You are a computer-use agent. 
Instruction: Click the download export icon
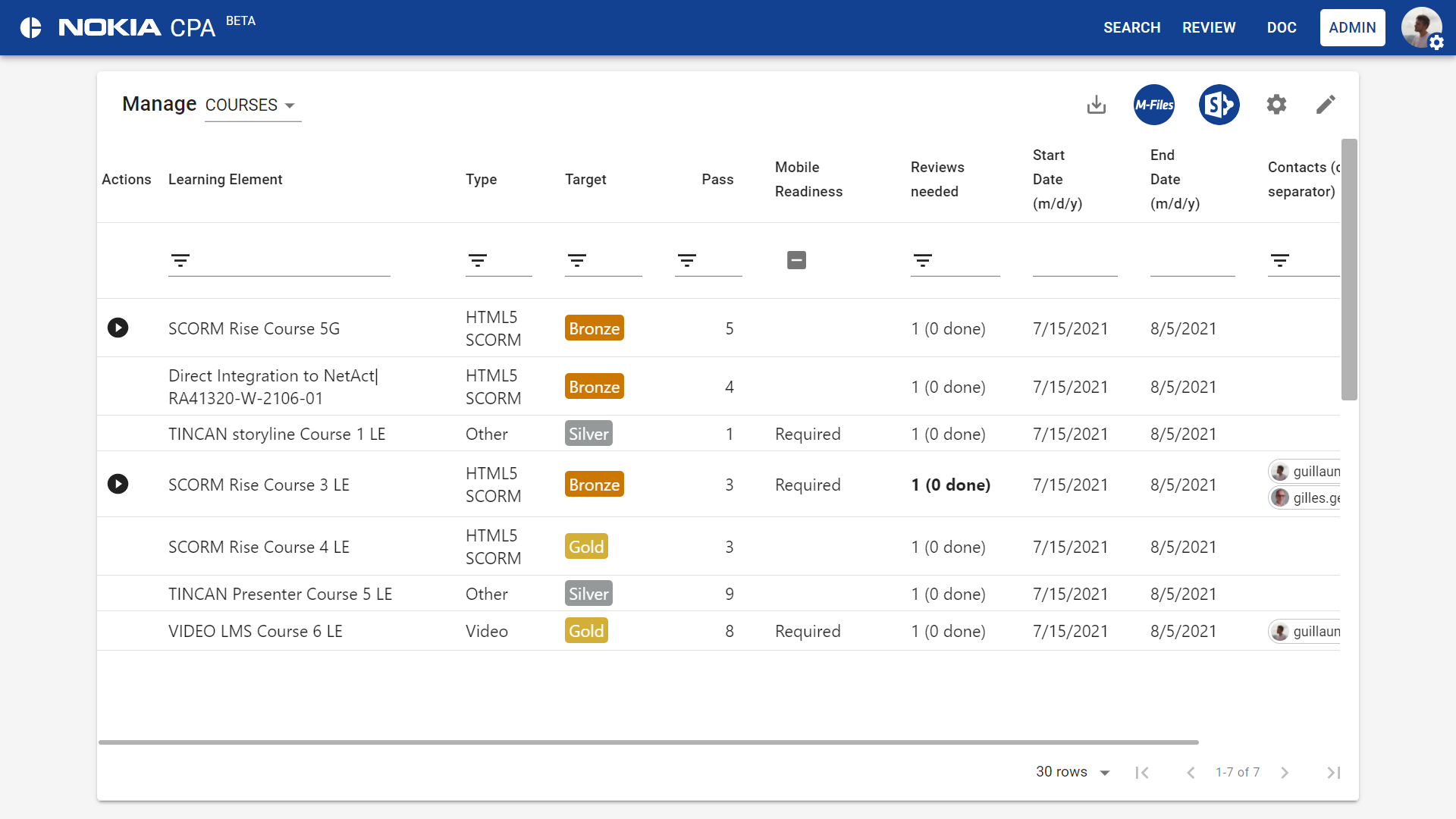(1096, 105)
